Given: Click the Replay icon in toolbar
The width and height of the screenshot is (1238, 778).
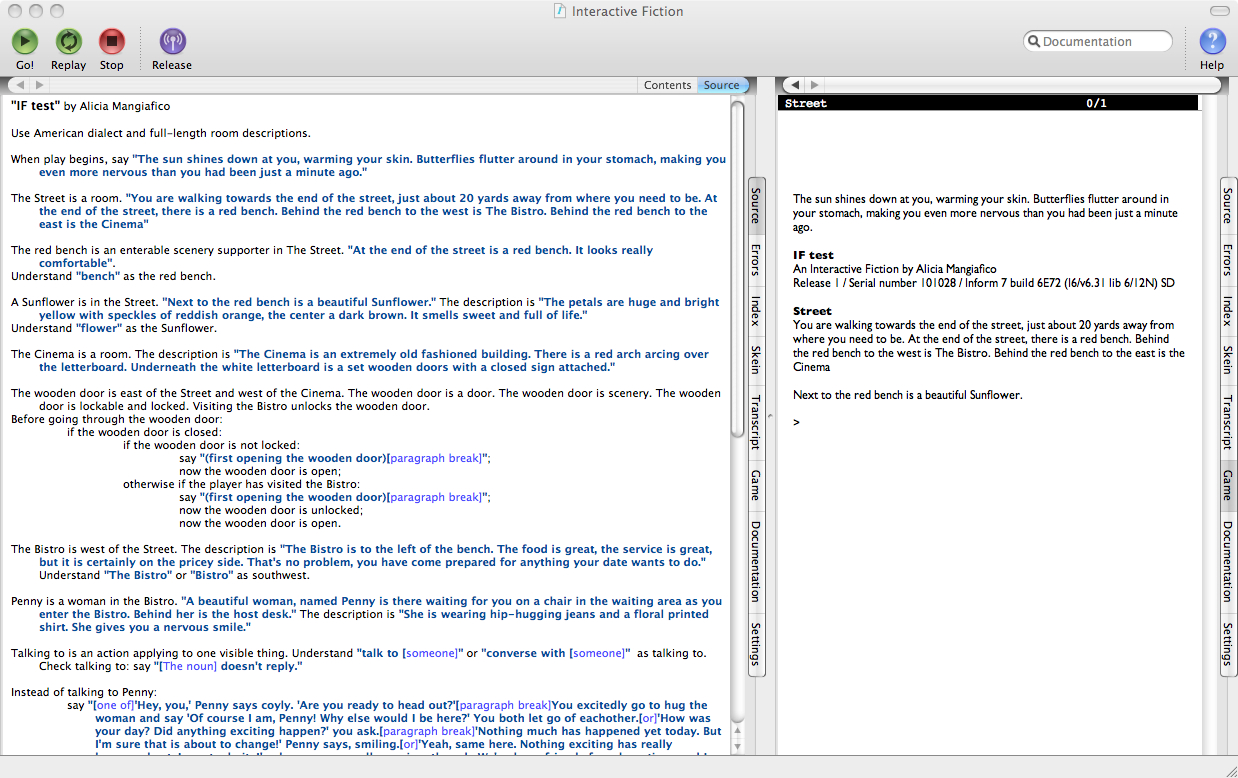Looking at the screenshot, I should pyautogui.click(x=68, y=42).
